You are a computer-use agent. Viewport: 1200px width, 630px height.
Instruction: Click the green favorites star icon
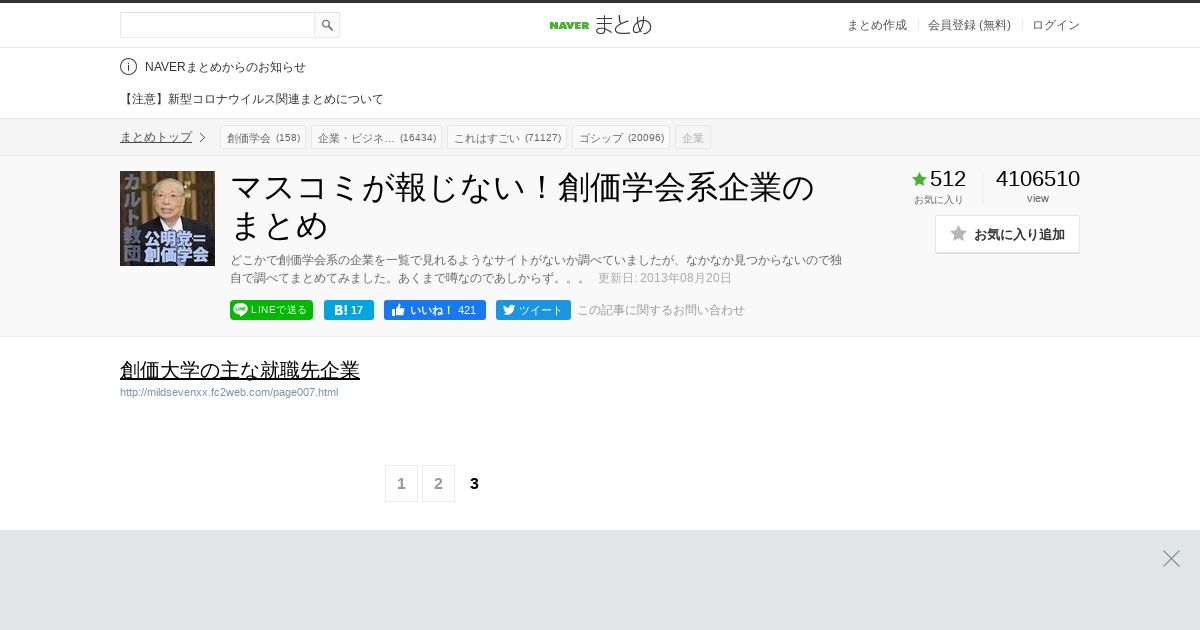[919, 179]
